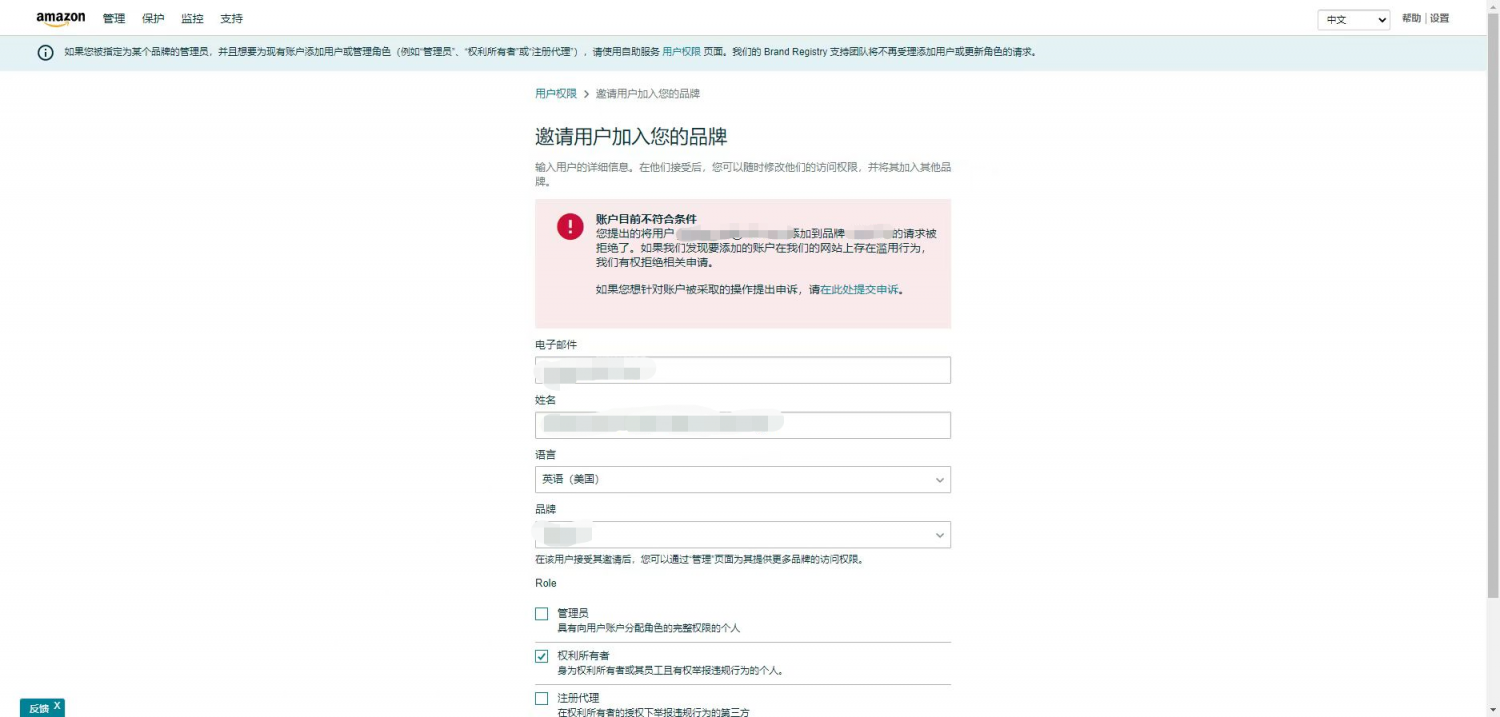Click the 在此处提交申诉 appeal link
The width and height of the screenshot is (1500, 717).
860,290
